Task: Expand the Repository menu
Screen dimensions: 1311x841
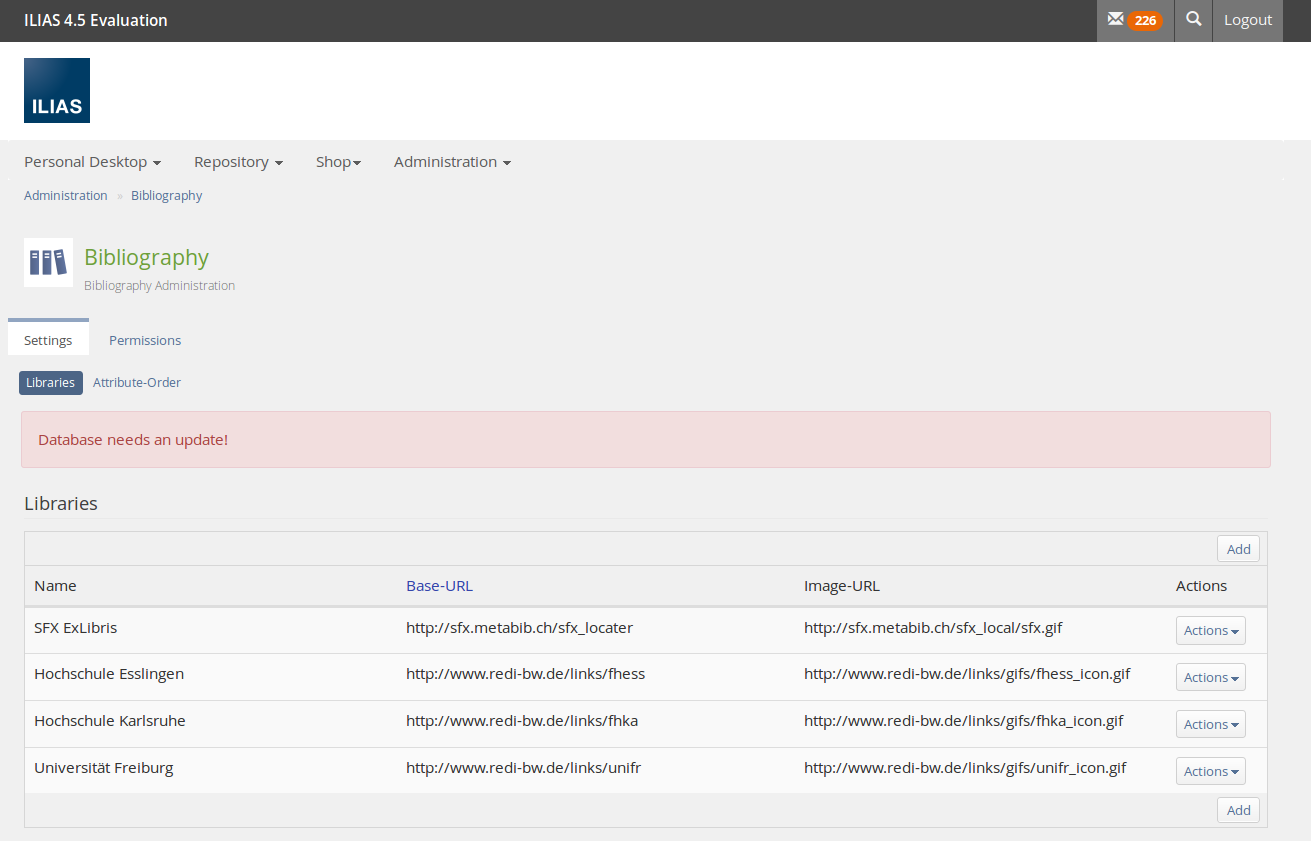Action: [238, 162]
